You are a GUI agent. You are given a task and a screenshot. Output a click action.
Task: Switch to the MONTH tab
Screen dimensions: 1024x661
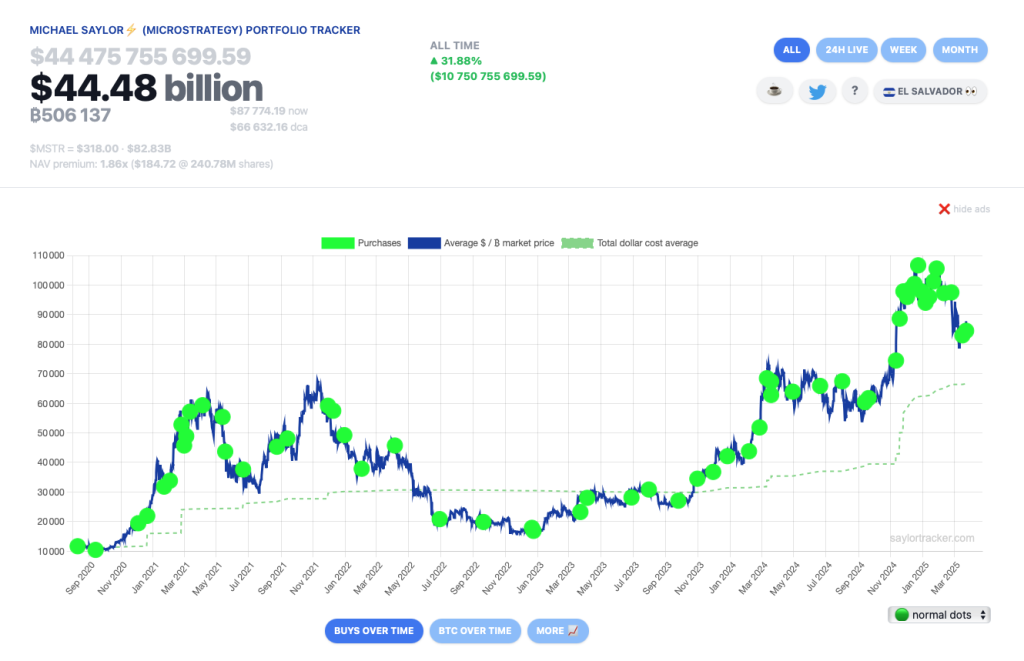click(960, 50)
